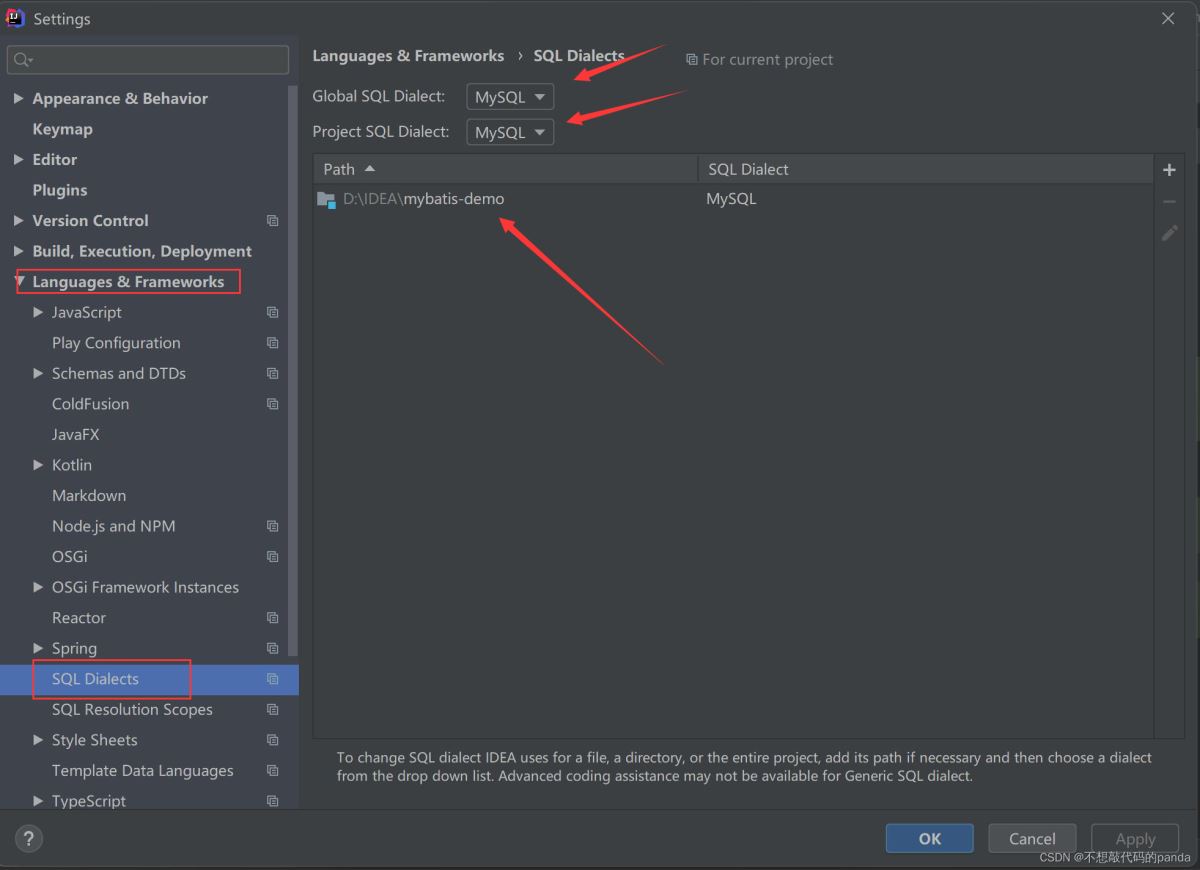Expand the Schemas and DTDs arrow
Viewport: 1200px width, 870px height.
[38, 374]
